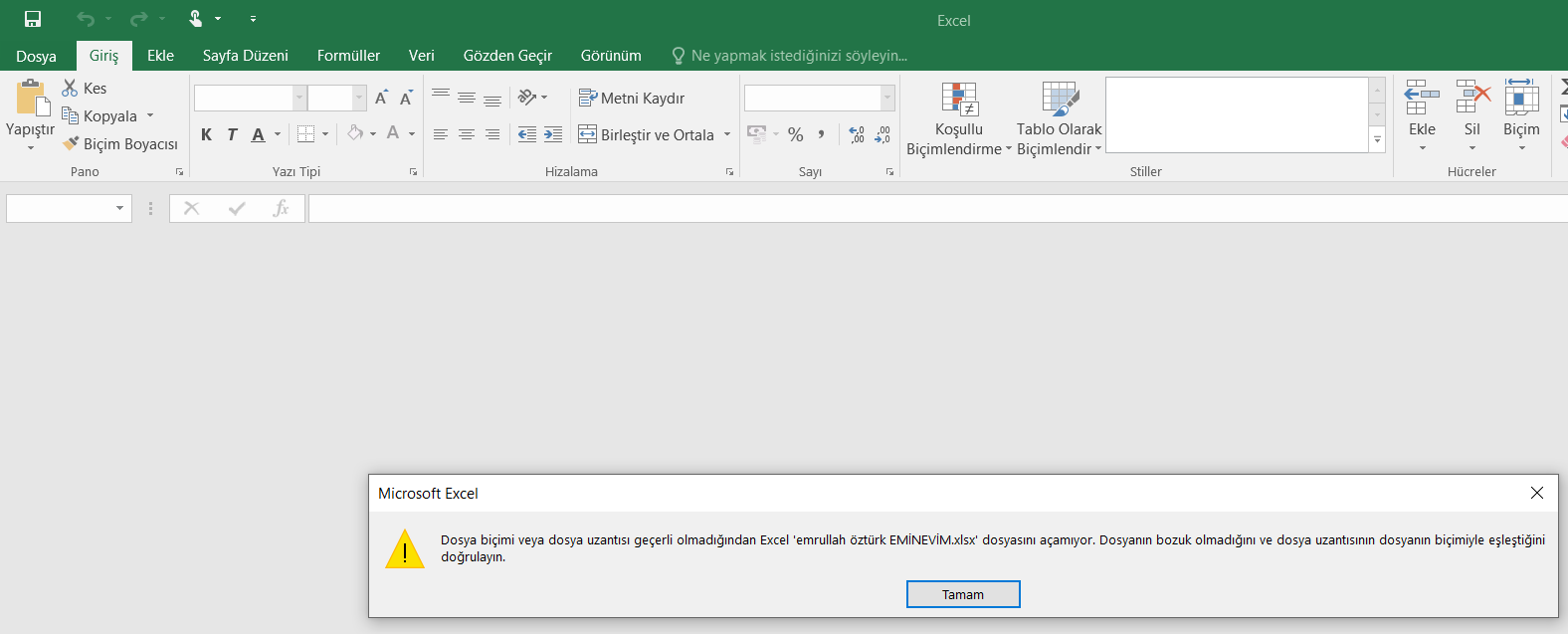Align text right icon
Viewport: 1568px width, 634px height.
click(x=492, y=134)
